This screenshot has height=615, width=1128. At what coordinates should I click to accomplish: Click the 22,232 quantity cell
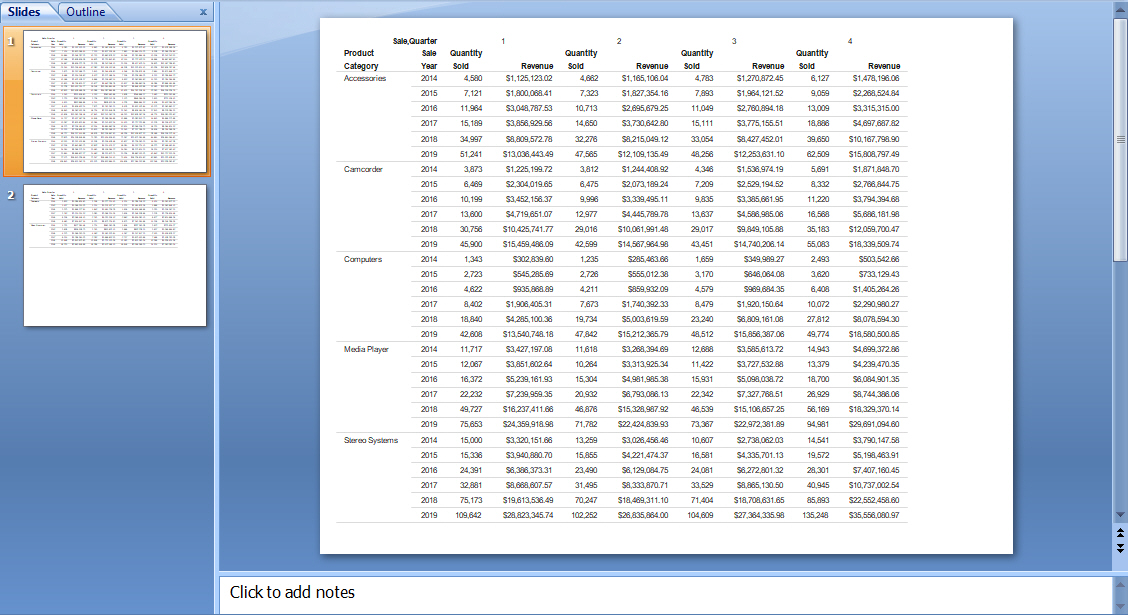coord(471,394)
